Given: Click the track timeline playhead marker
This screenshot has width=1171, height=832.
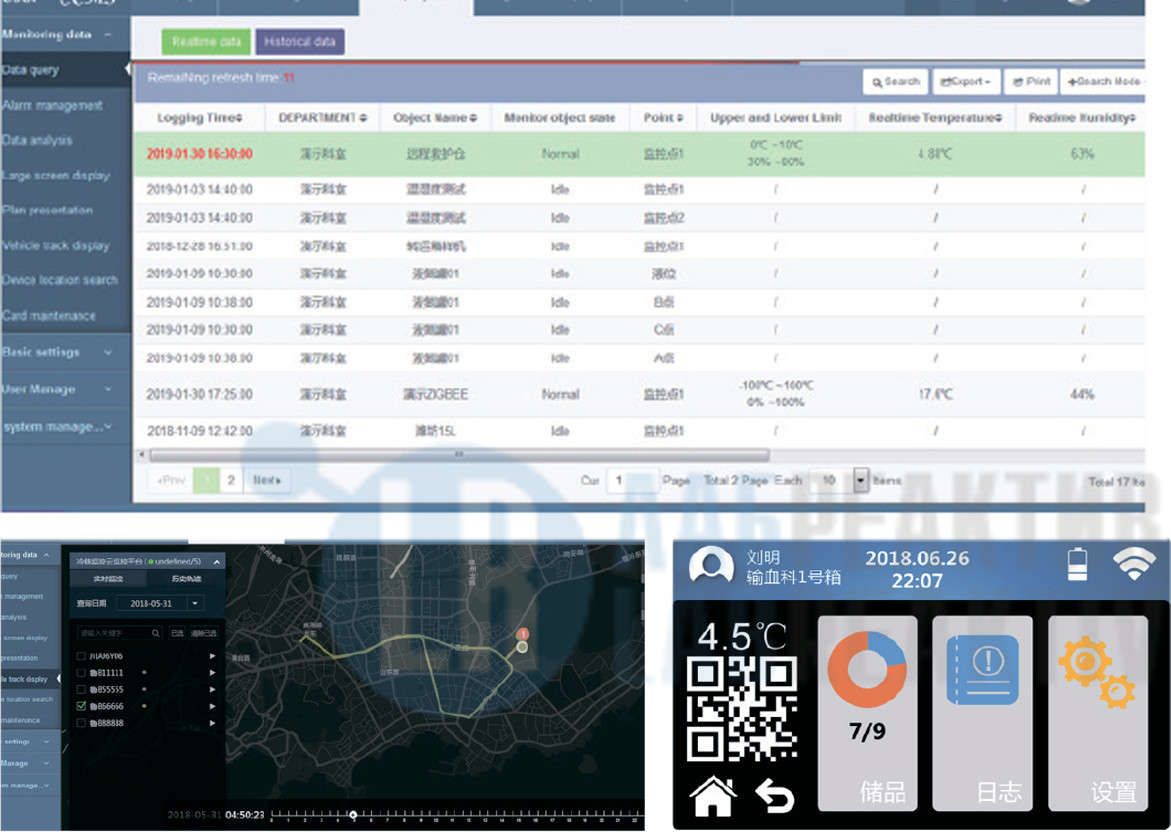Looking at the screenshot, I should click(x=352, y=815).
